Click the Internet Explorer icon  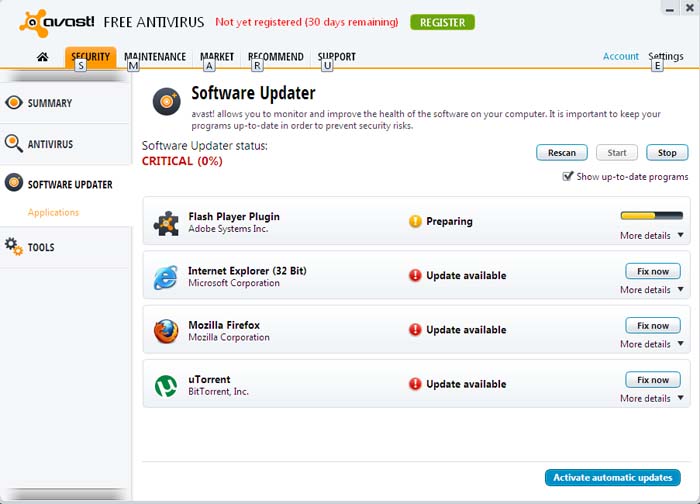point(166,277)
